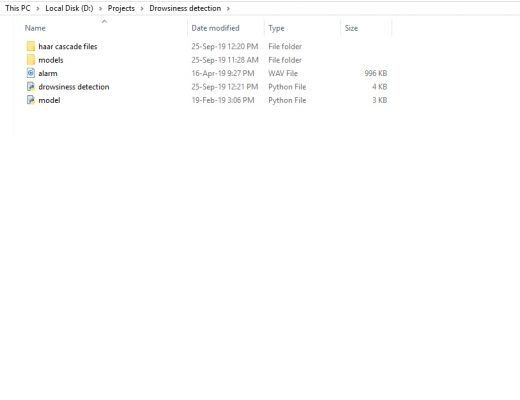Click the drowsiness detection Python file icon

31,87
